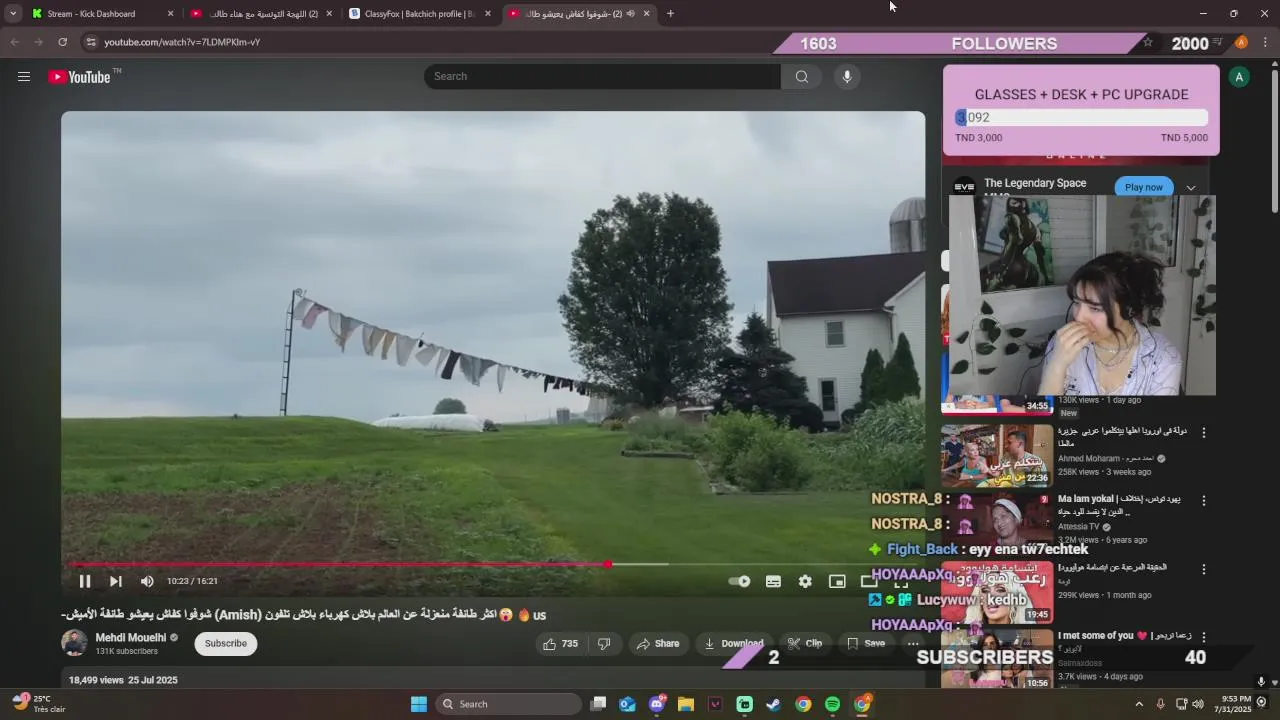Click Play now on the Legendary Space ad
The height and width of the screenshot is (720, 1280).
pos(1144,187)
